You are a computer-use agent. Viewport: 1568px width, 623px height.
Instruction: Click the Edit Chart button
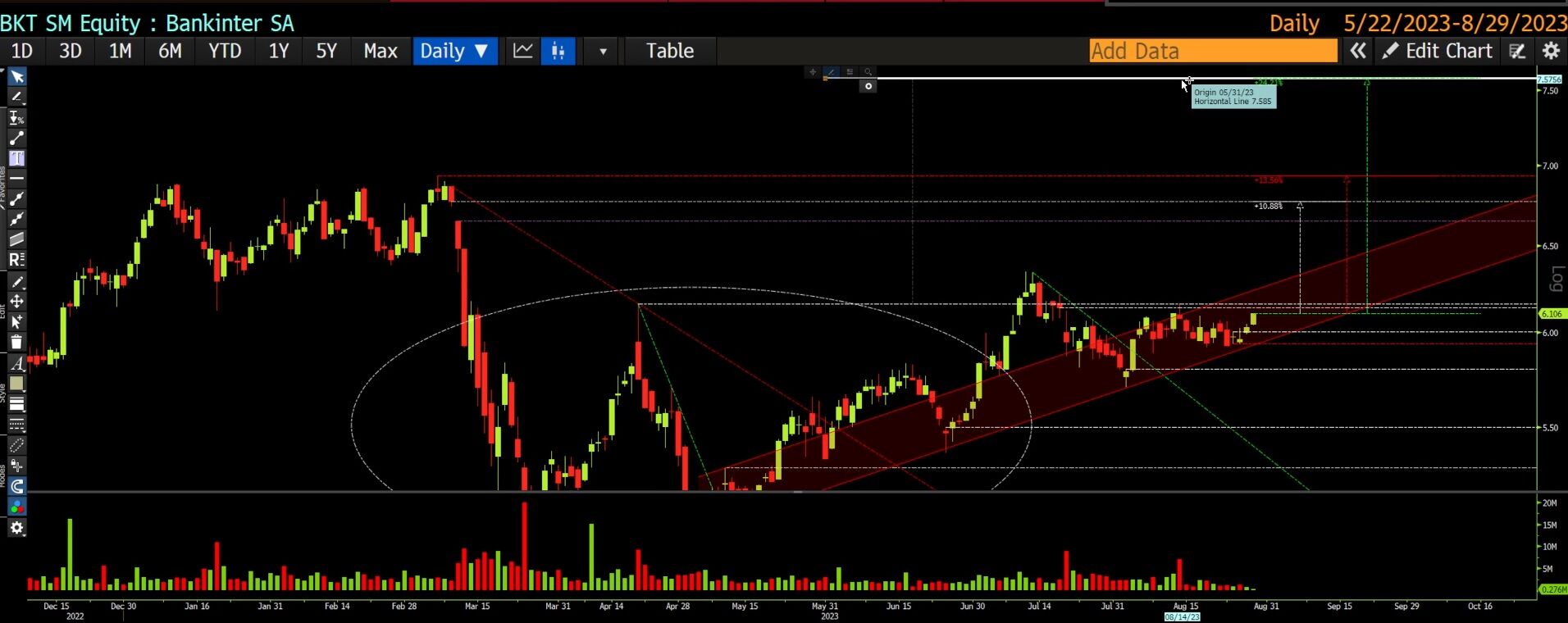1437,51
